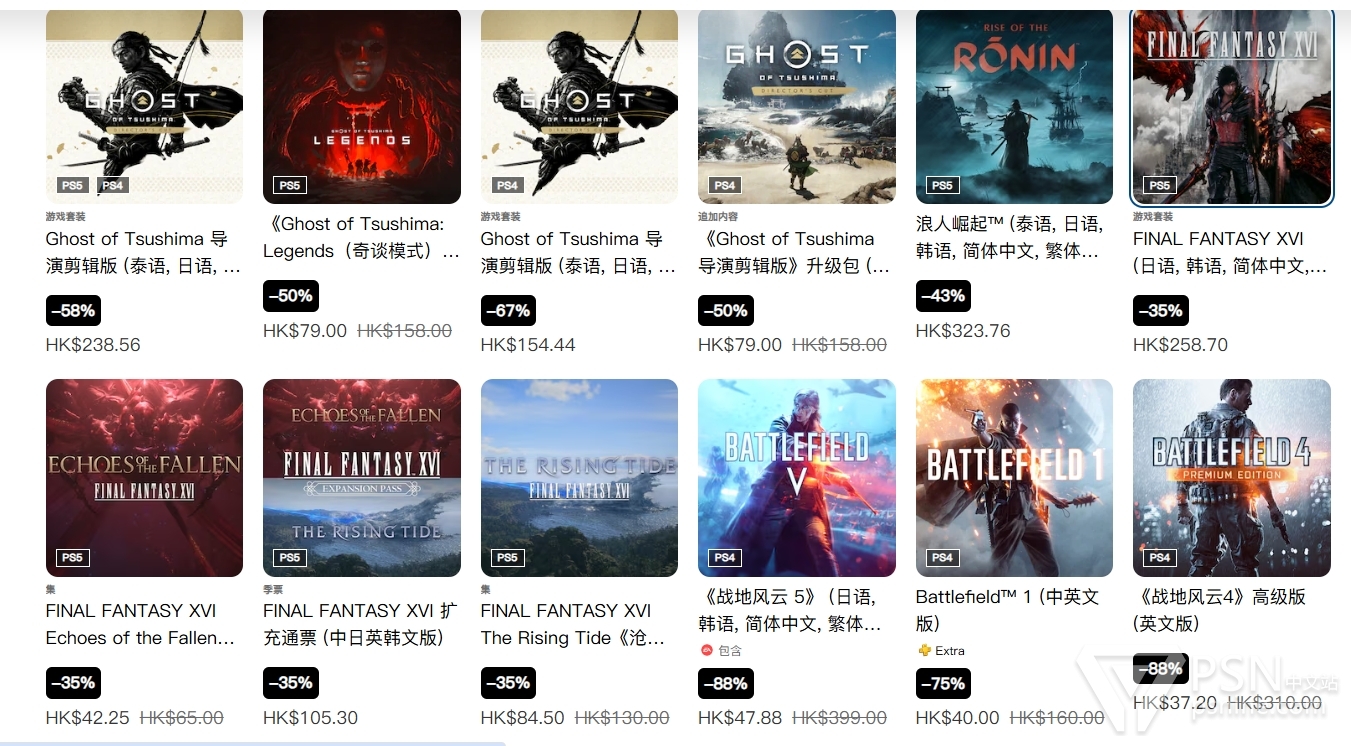Open the Battlefield™ 1 (中英文版) title link
The width and height of the screenshot is (1351, 746).
pos(1007,610)
